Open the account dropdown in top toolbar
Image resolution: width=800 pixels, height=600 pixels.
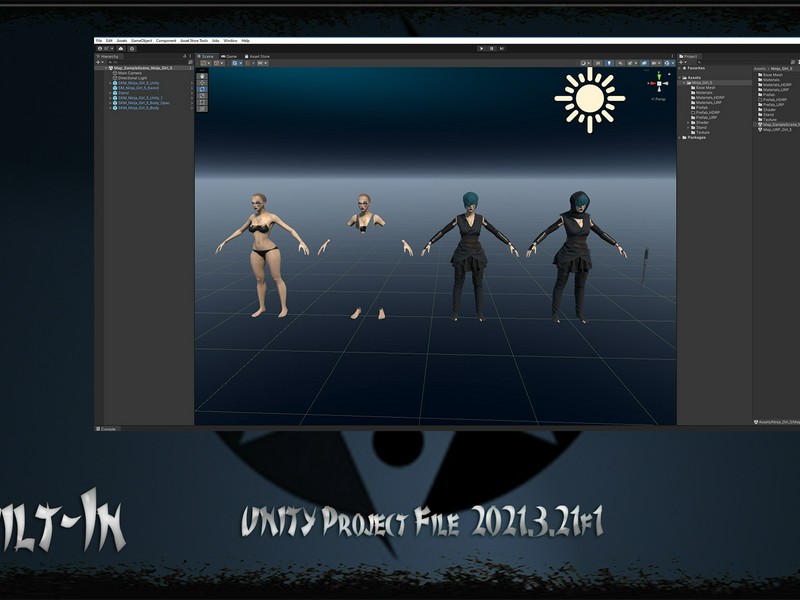pyautogui.click(x=105, y=48)
